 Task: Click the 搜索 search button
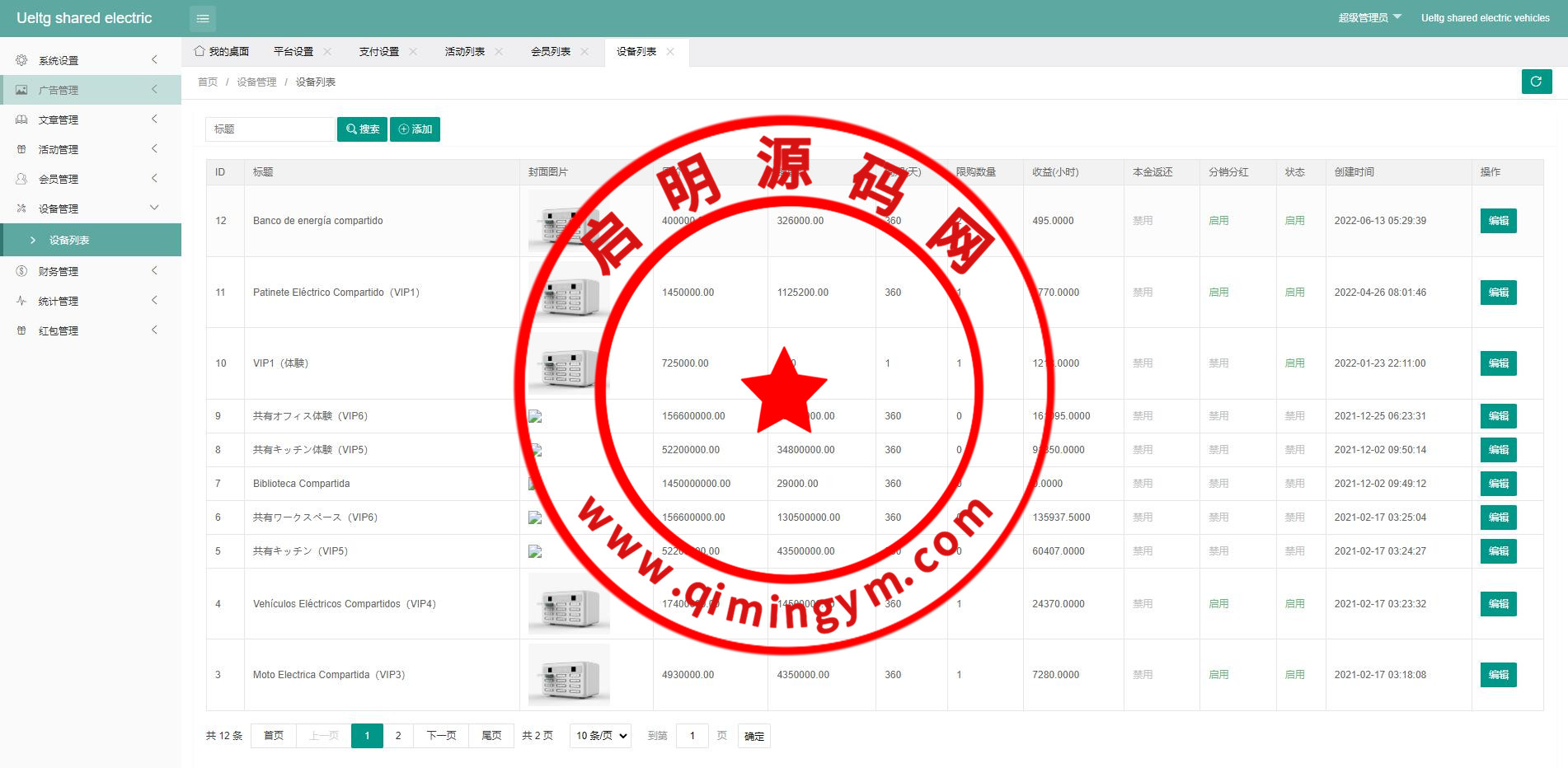tap(362, 129)
